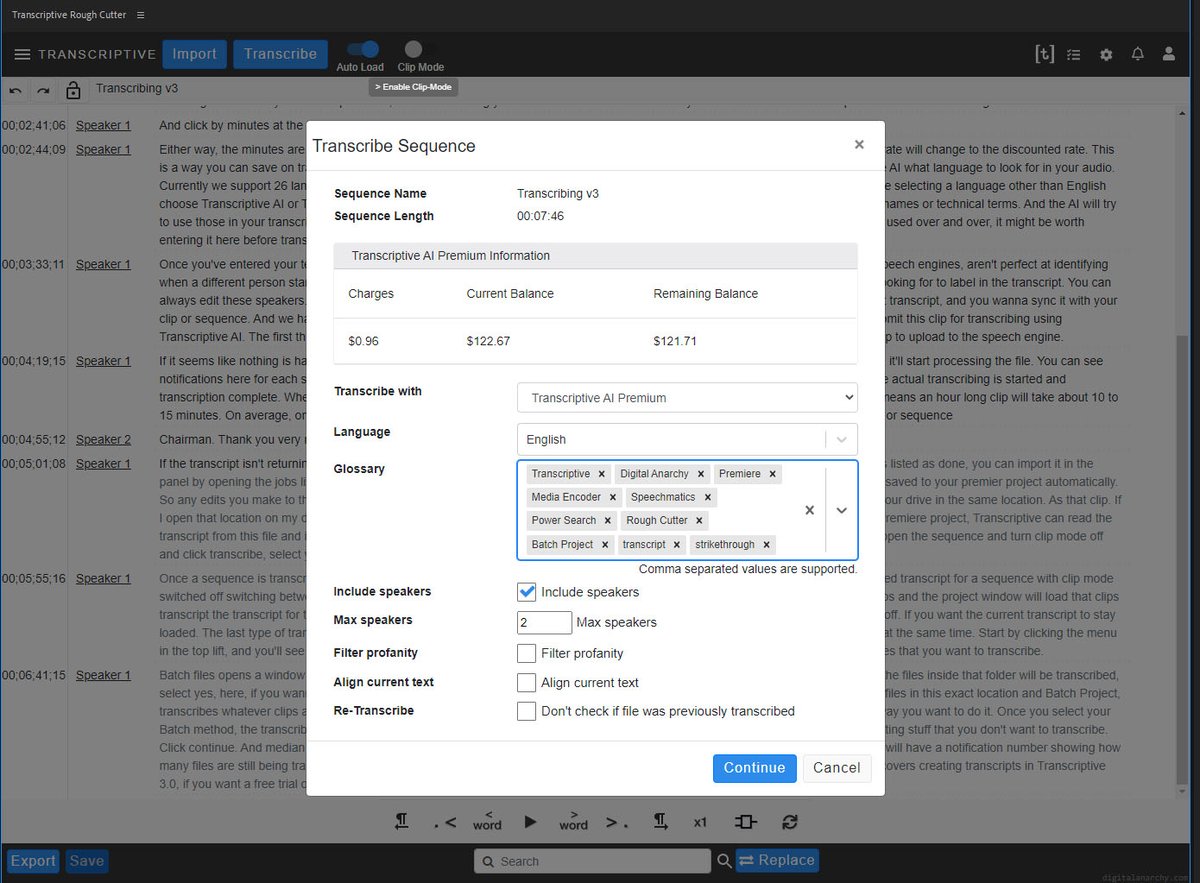The width and height of the screenshot is (1200, 883).
Task: Click the Export button
Action: coord(33,861)
